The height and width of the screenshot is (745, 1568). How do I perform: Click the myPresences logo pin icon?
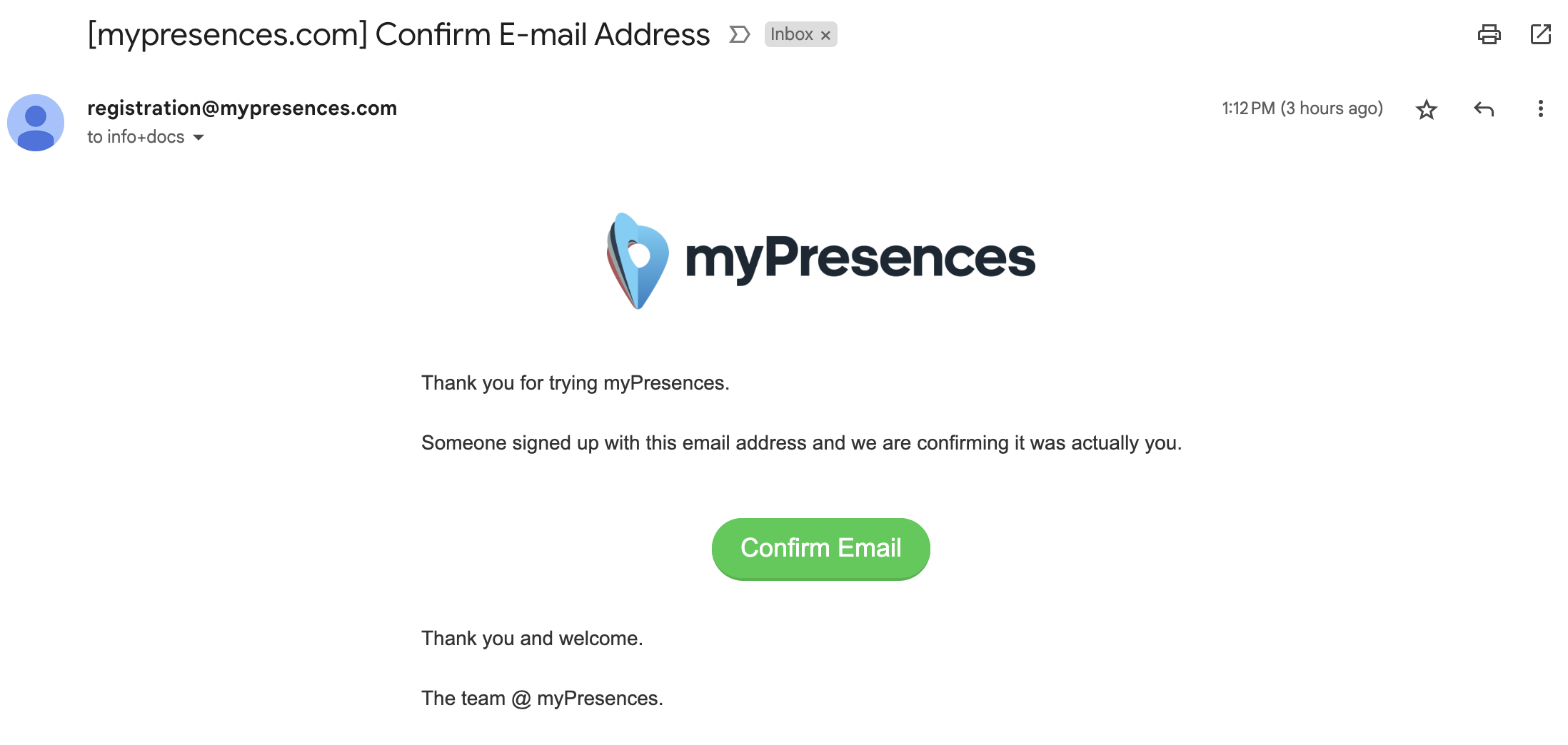[638, 261]
